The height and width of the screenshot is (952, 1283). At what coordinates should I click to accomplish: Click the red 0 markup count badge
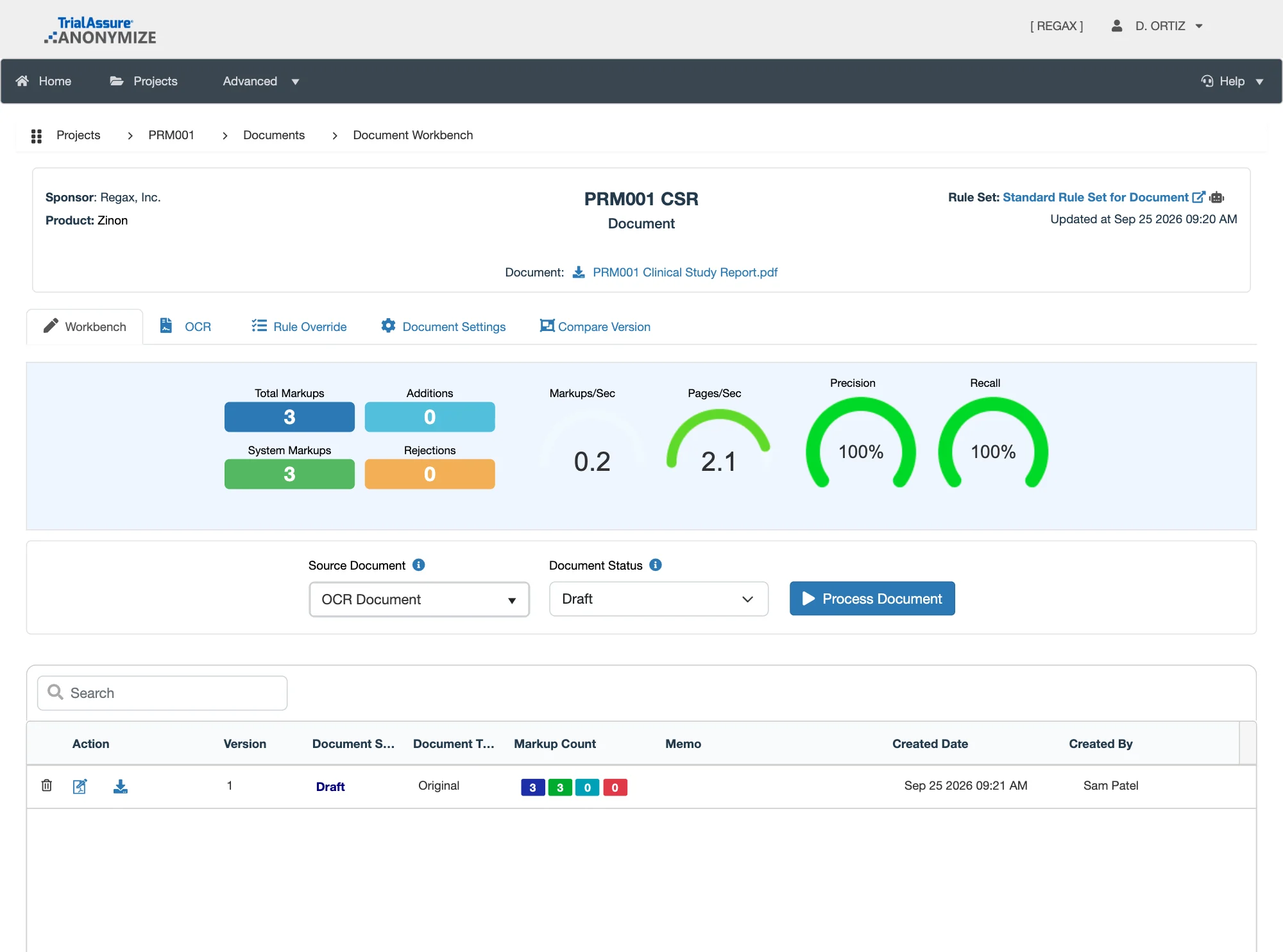click(x=615, y=787)
